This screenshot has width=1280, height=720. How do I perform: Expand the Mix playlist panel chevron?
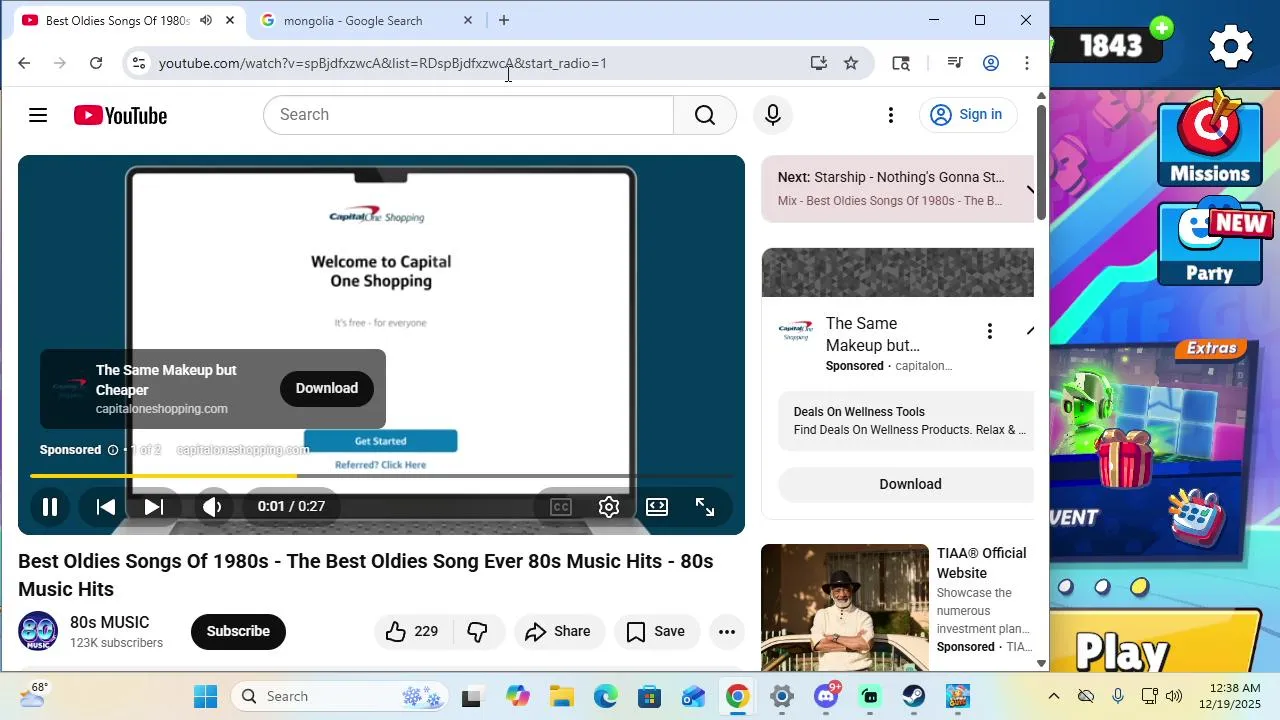coord(1029,189)
